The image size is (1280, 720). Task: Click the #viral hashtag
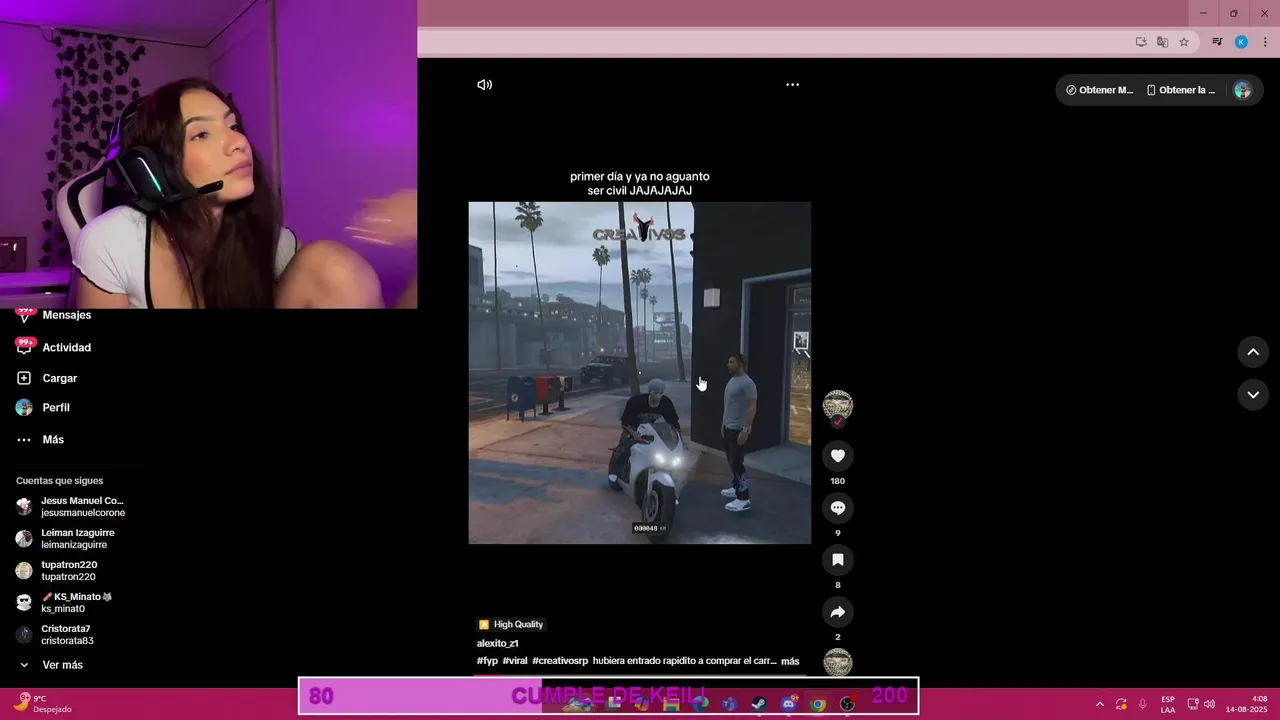515,661
